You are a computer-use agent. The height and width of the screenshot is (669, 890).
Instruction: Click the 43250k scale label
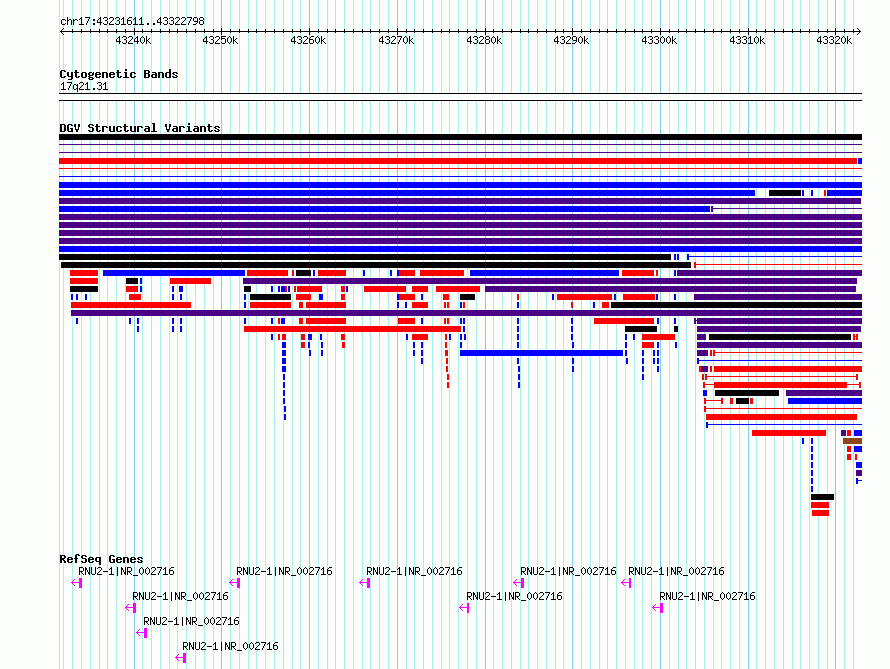click(220, 40)
